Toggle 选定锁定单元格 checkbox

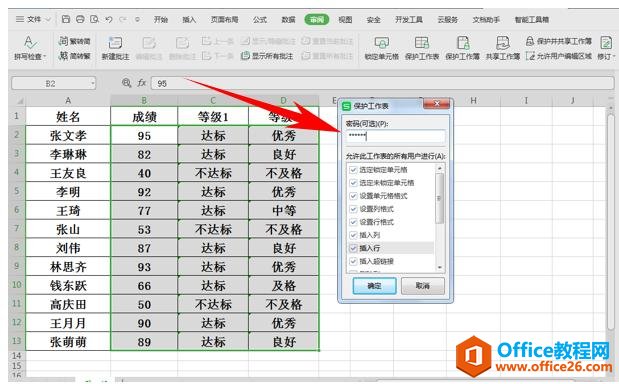pos(353,170)
